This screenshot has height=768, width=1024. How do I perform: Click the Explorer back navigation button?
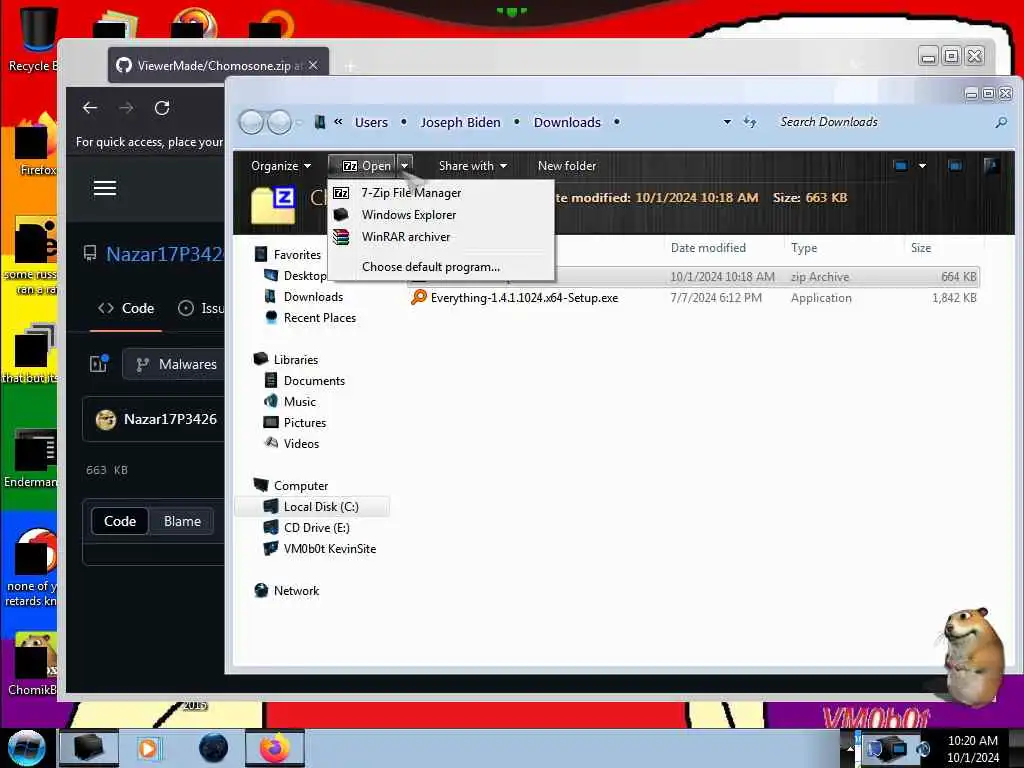coord(251,122)
